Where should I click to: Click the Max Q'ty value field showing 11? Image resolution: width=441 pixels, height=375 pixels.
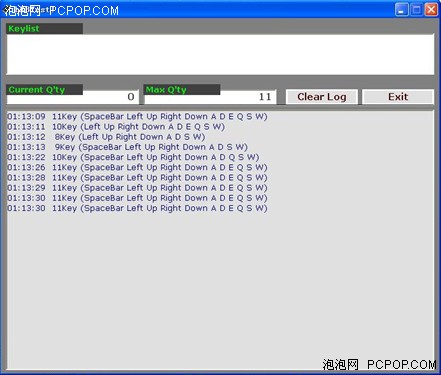(x=210, y=97)
